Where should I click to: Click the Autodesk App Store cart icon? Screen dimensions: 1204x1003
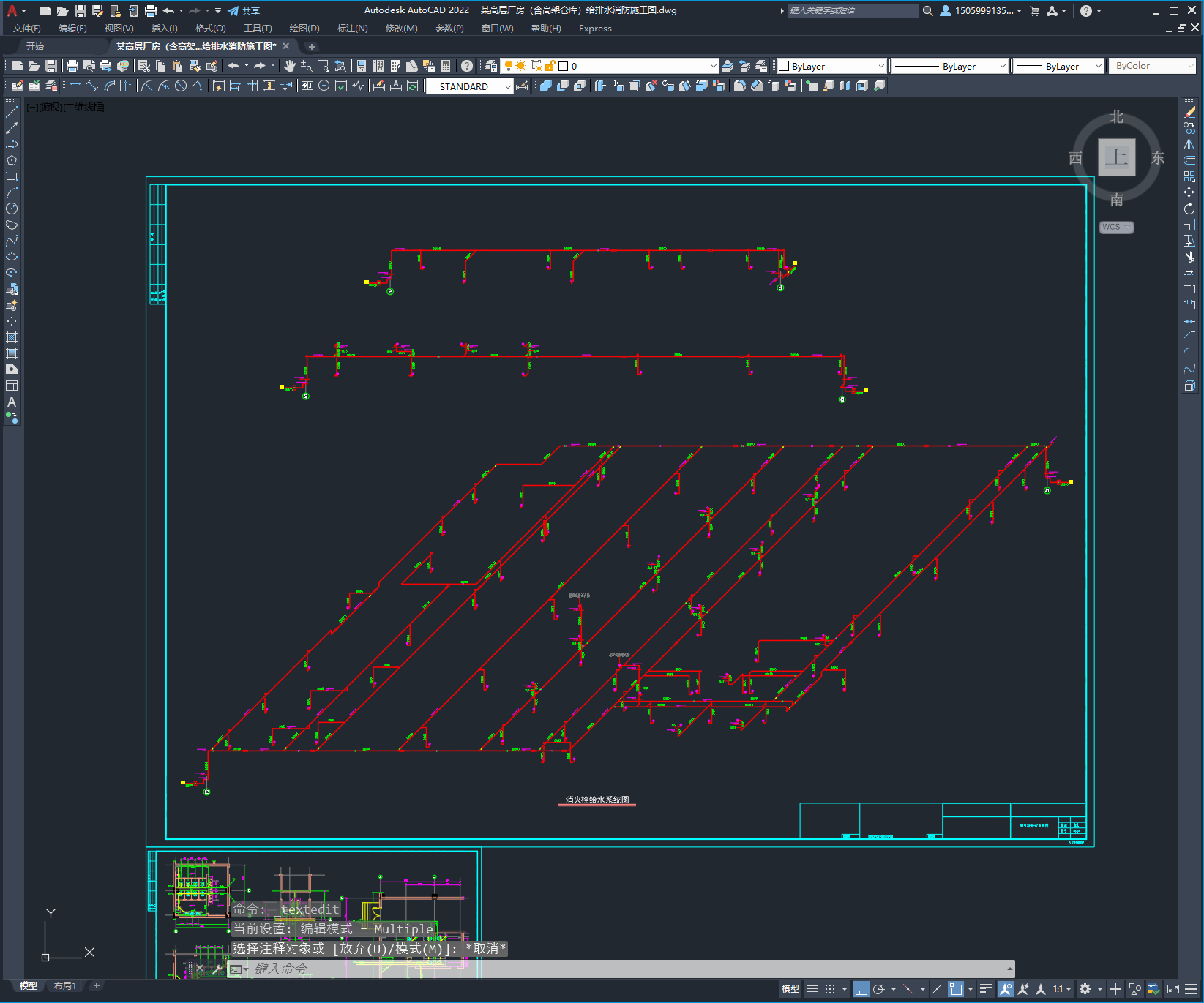tap(1034, 10)
